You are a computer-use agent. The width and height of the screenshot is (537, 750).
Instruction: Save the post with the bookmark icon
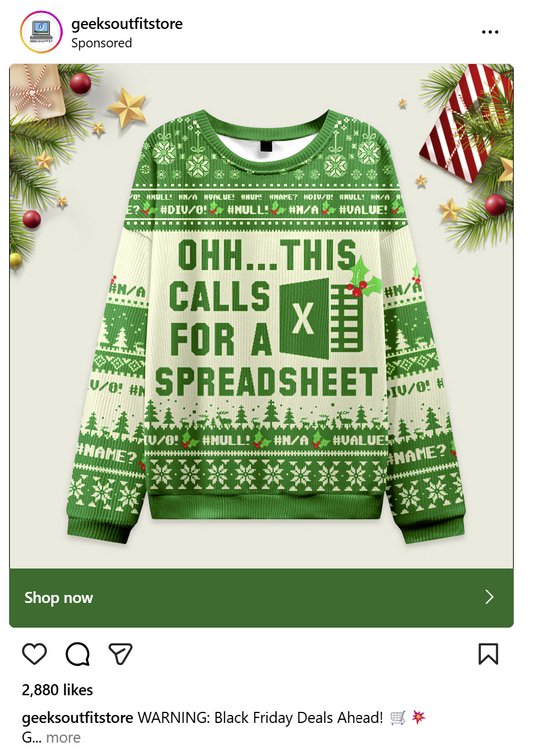pos(488,654)
